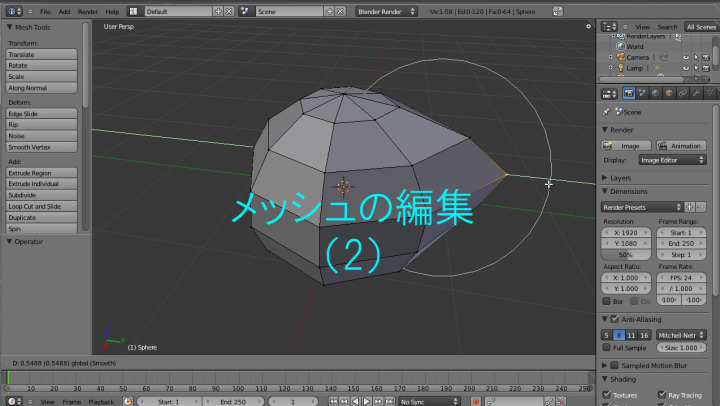Click the pin icon beside Scene

(x=606, y=113)
